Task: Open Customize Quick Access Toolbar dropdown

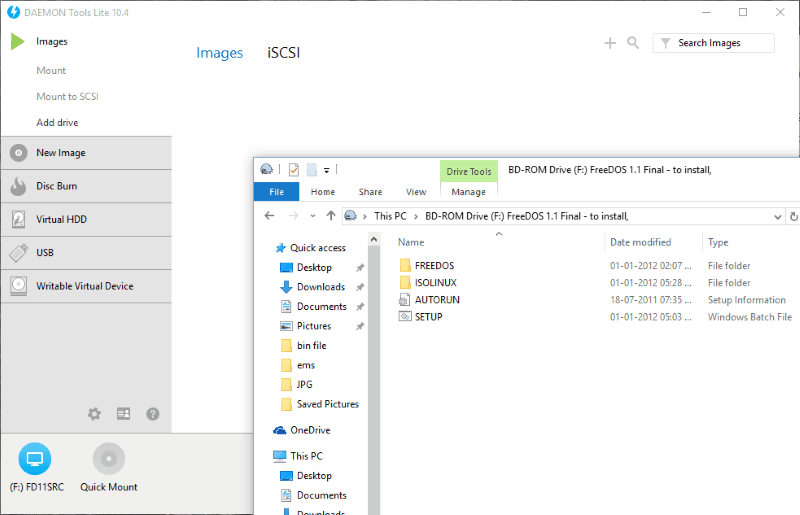Action: click(x=327, y=170)
